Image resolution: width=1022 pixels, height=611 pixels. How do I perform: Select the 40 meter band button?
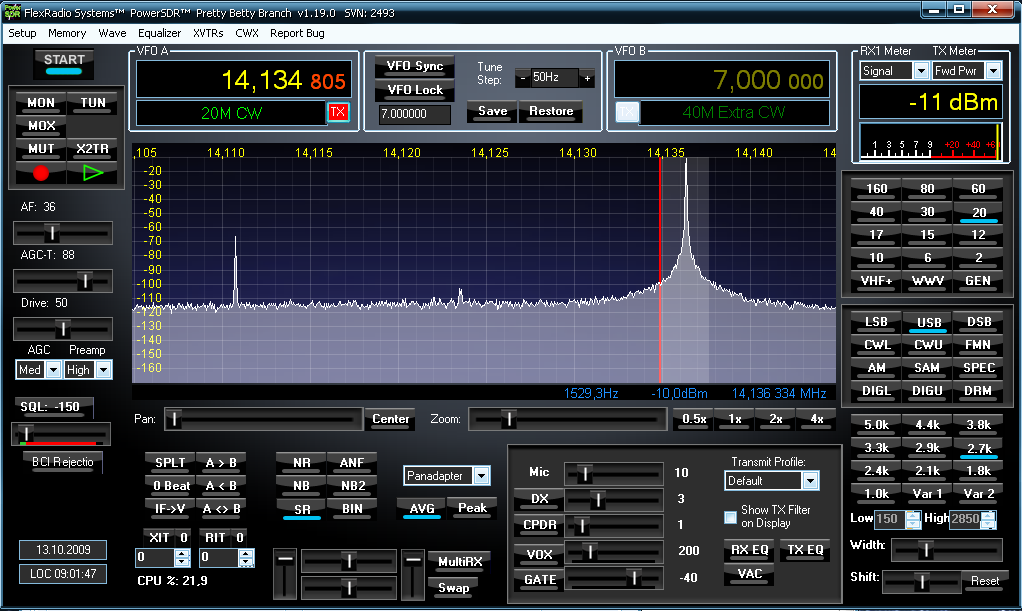(876, 212)
